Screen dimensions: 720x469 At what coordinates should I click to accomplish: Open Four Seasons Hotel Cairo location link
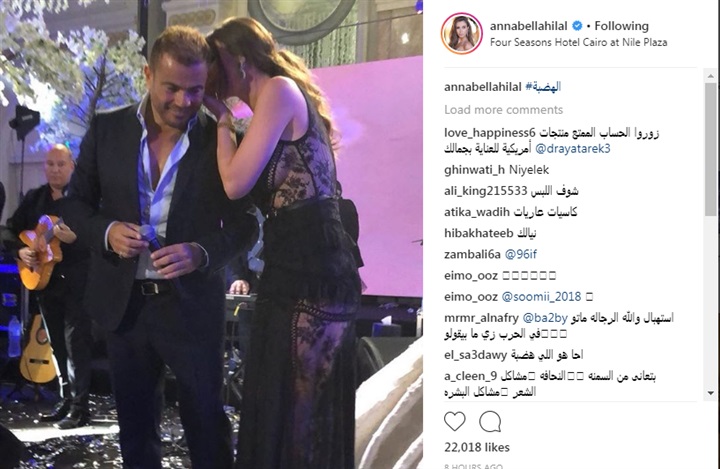[578, 42]
